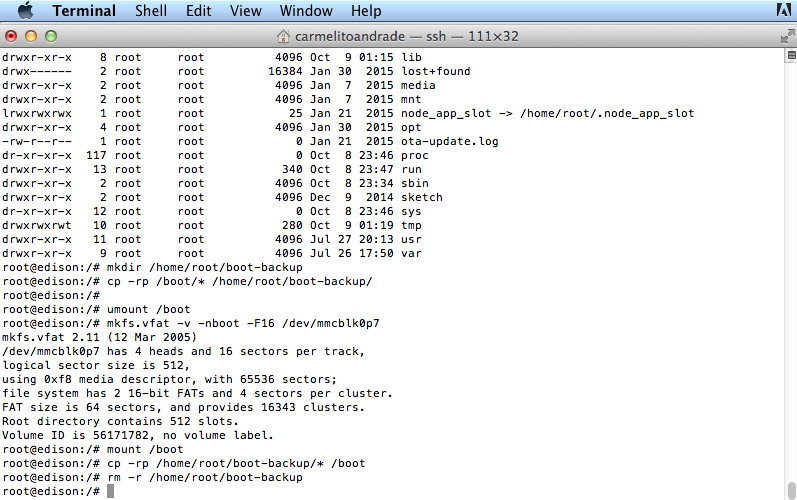Open the View menu

coord(245,11)
